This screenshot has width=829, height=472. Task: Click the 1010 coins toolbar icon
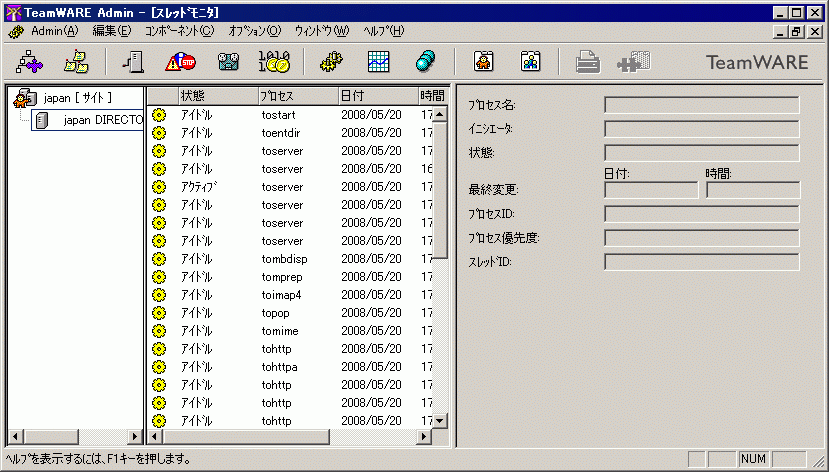tap(274, 62)
